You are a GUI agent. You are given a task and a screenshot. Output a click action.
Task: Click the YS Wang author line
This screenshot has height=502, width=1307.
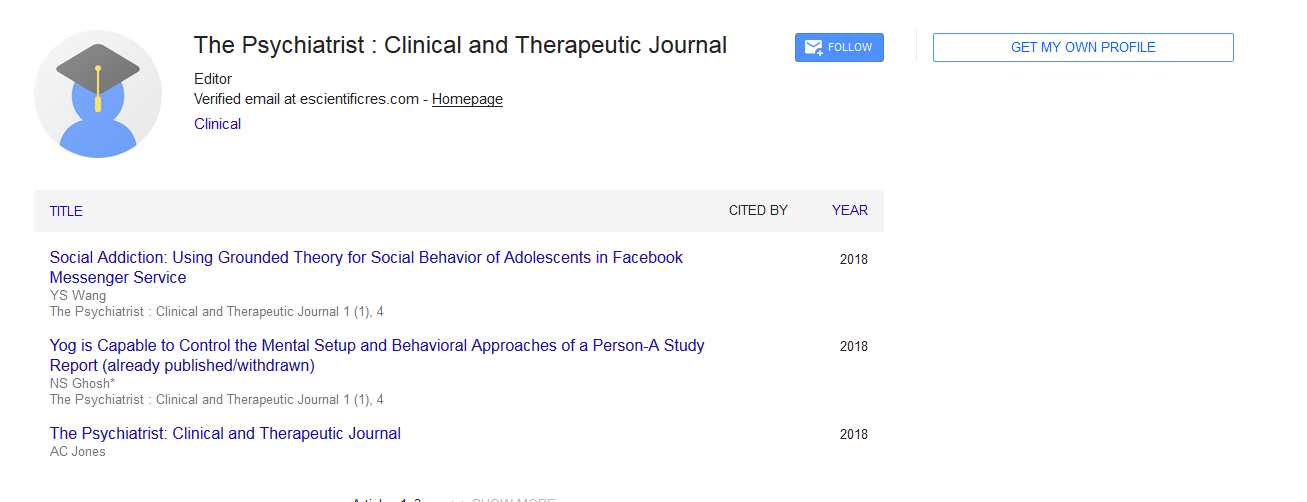(x=78, y=296)
